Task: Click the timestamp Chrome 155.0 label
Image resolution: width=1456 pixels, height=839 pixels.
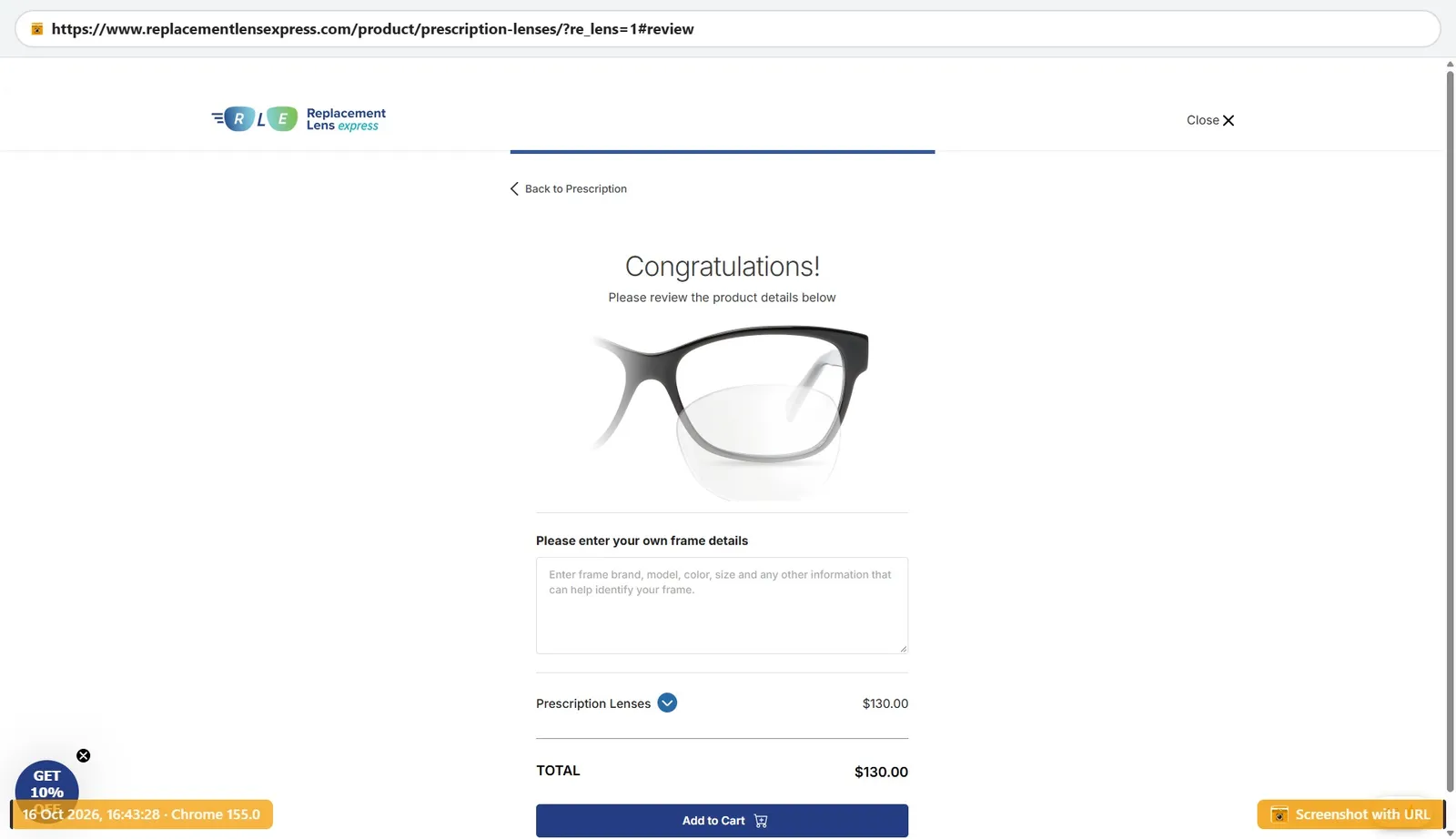Action: pyautogui.click(x=141, y=814)
